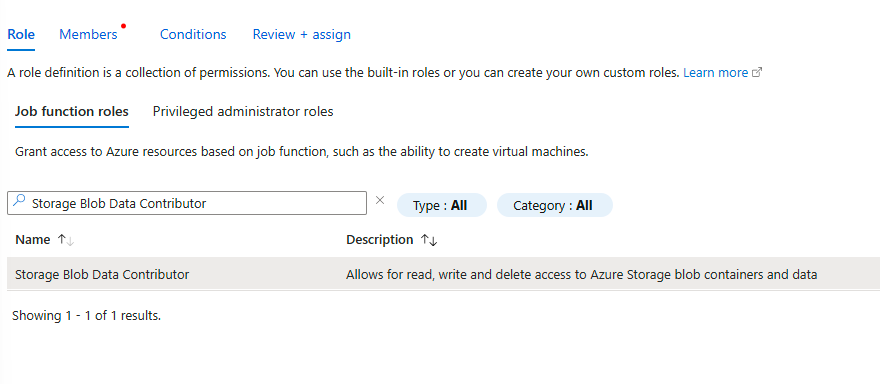
Task: Click the role description text in results row
Action: (x=581, y=275)
